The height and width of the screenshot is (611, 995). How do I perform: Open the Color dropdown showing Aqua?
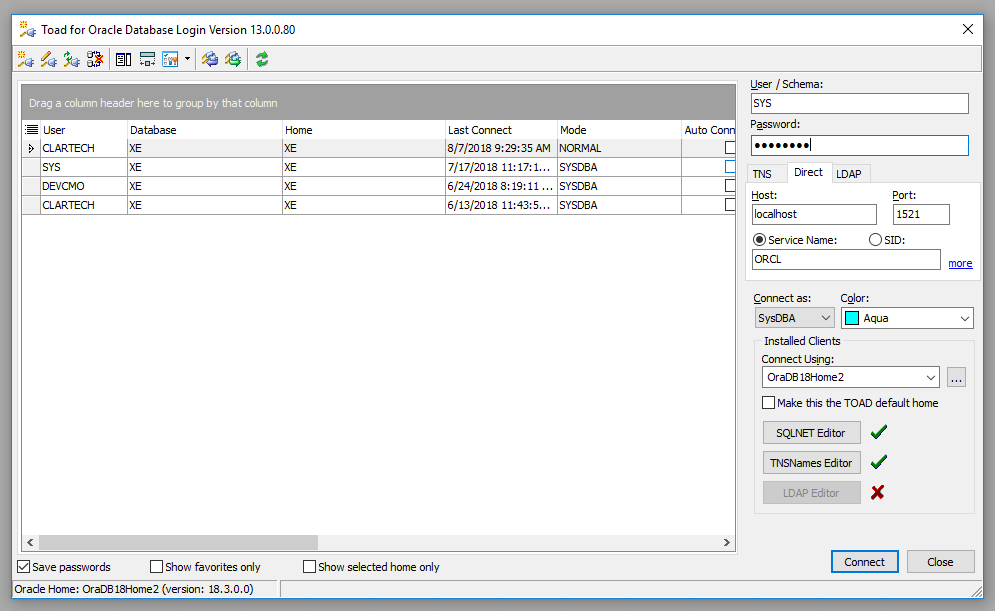pos(907,318)
